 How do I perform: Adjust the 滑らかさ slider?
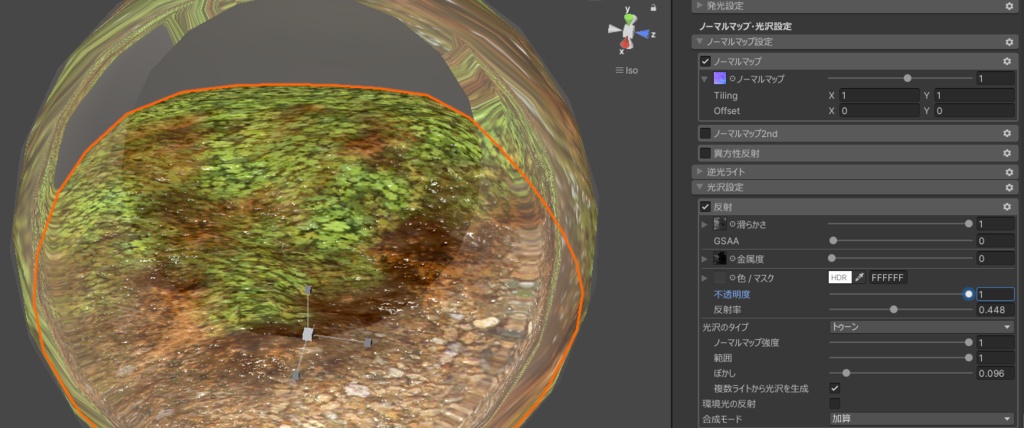click(901, 224)
